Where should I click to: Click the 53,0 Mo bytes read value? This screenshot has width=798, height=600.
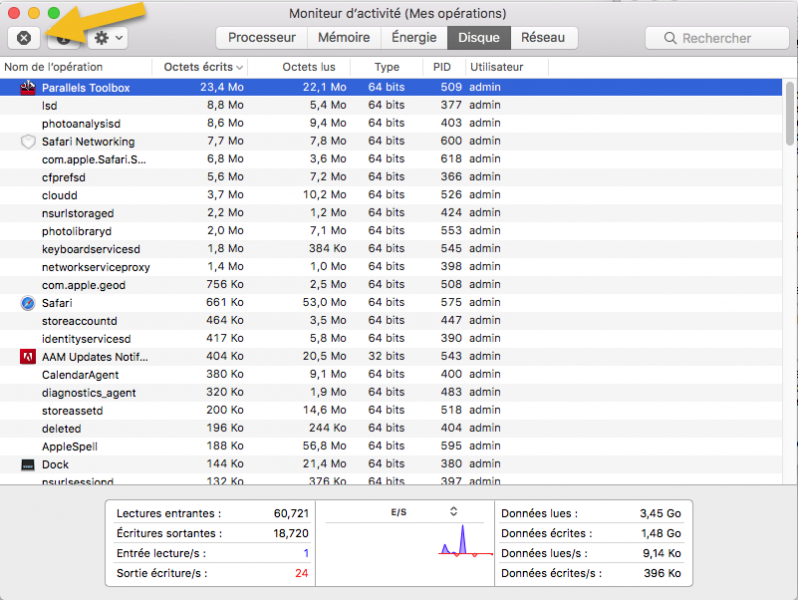[x=324, y=302]
